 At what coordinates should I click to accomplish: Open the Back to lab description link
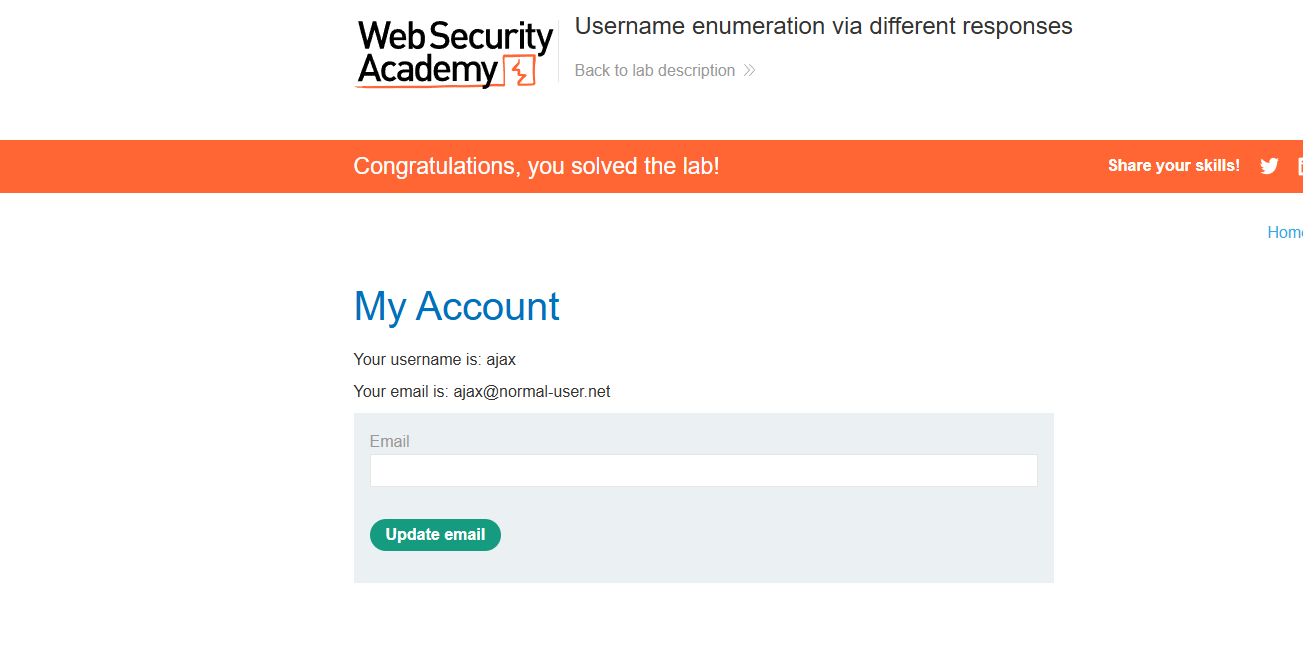(655, 71)
